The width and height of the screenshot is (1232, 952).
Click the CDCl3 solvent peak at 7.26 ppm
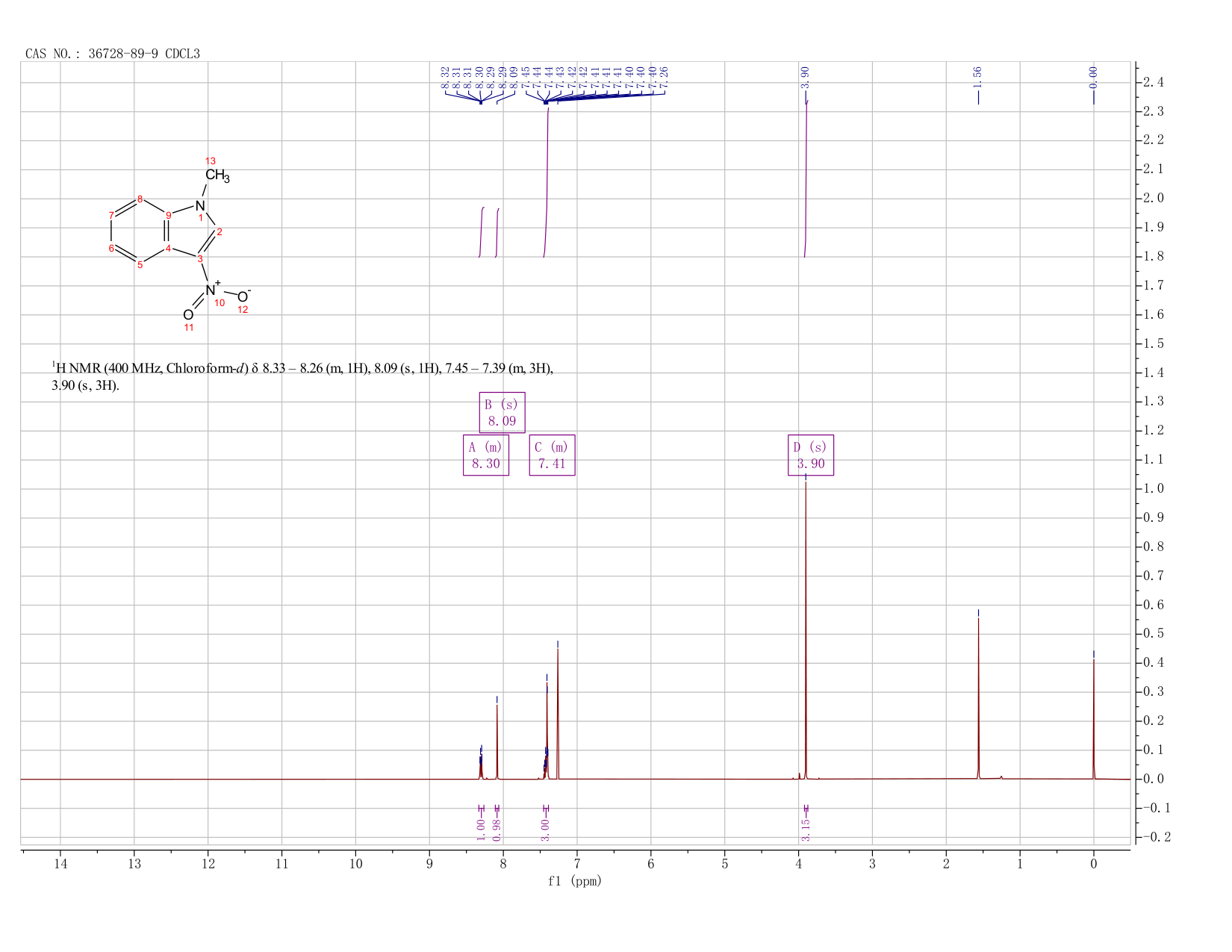[558, 713]
